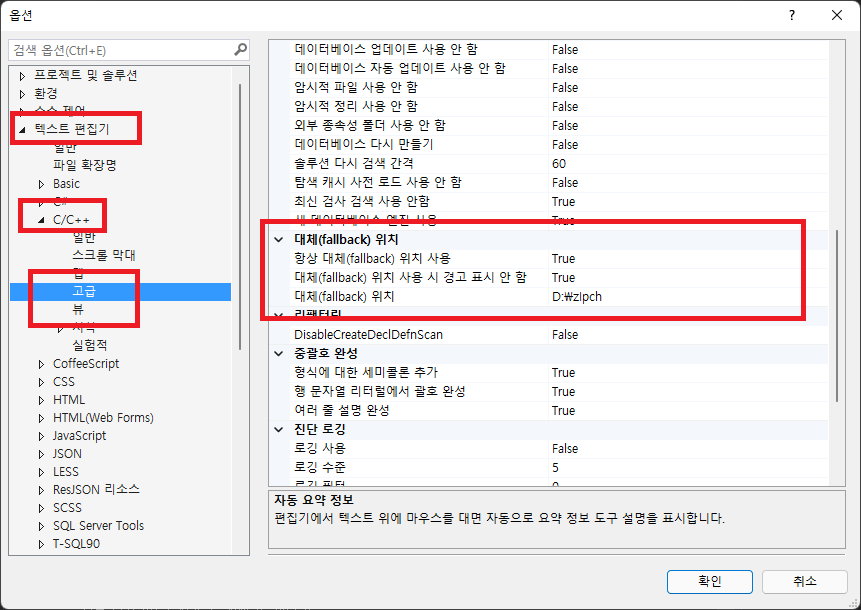Select 일반 under C/C++
This screenshot has height=610, width=861.
(x=84, y=238)
